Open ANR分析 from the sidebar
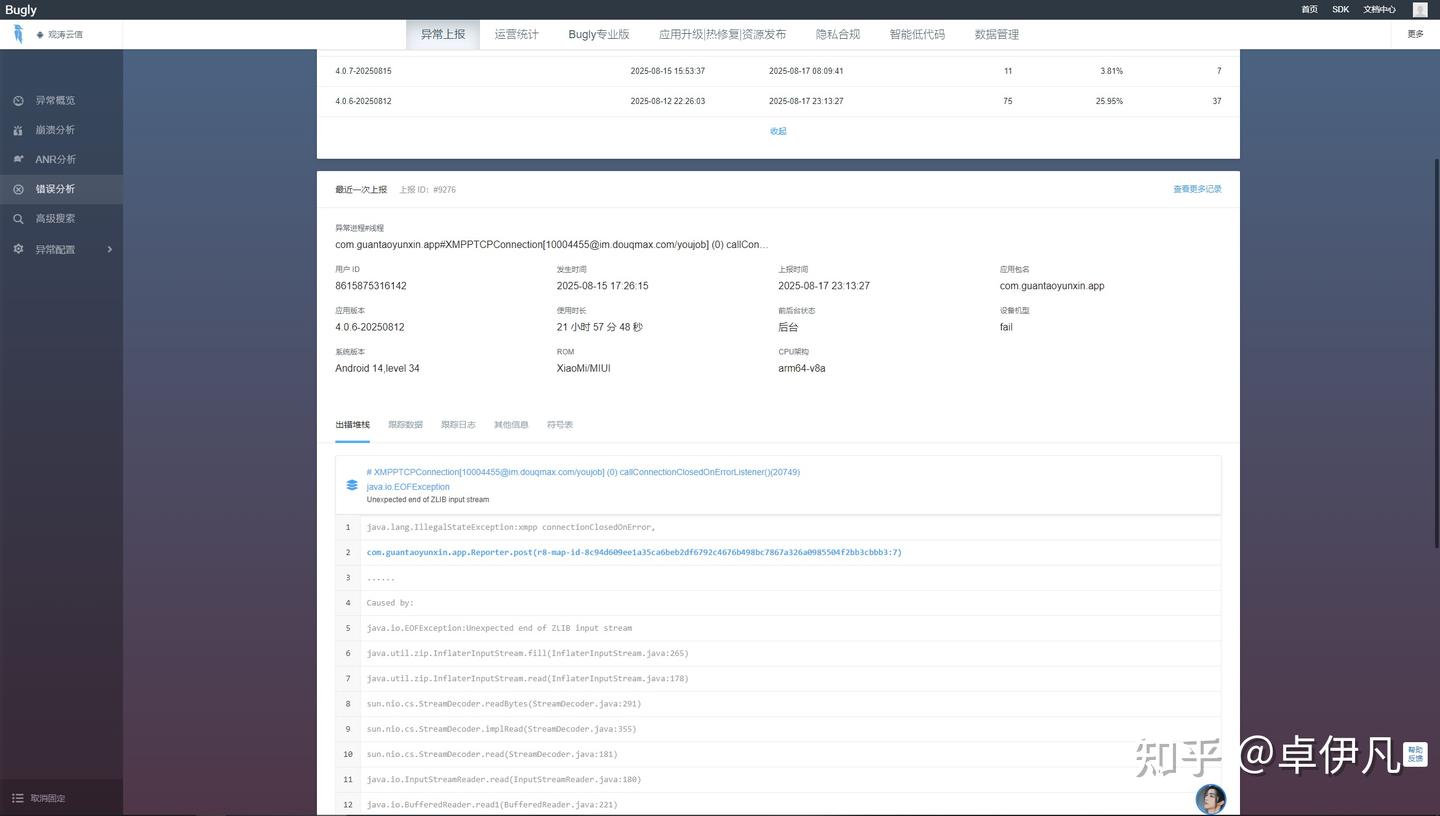This screenshot has width=1440, height=816. pos(19,159)
